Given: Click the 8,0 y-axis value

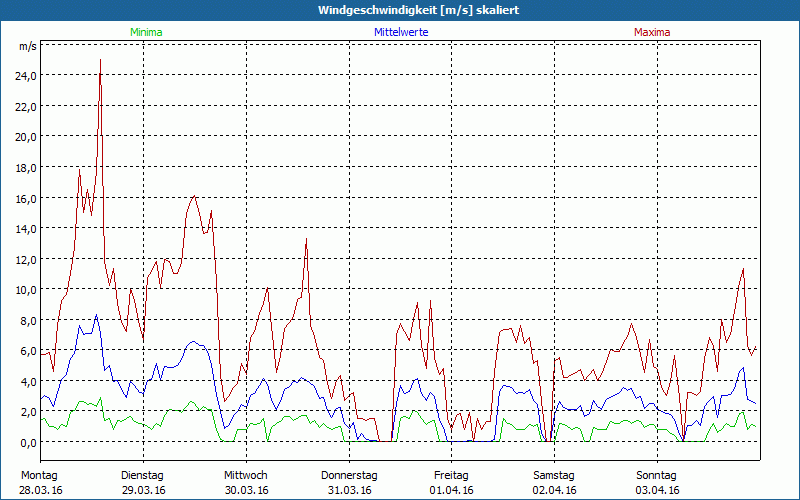Looking at the screenshot, I should coord(29,320).
